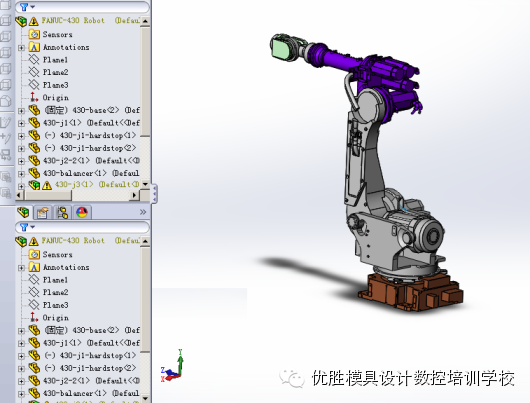Expand 430-j1-hardstop<2> in lower tree
Viewport: 530px width, 403px height.
pos(21,369)
